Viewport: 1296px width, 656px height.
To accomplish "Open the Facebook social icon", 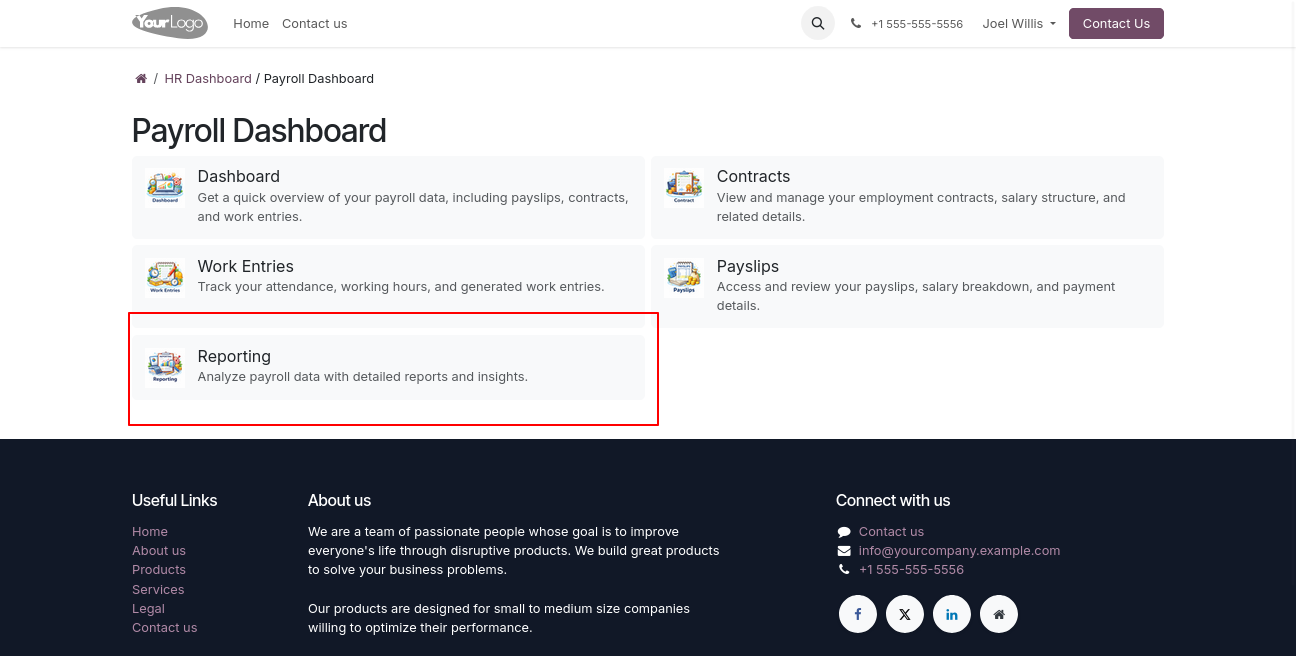I will [858, 614].
